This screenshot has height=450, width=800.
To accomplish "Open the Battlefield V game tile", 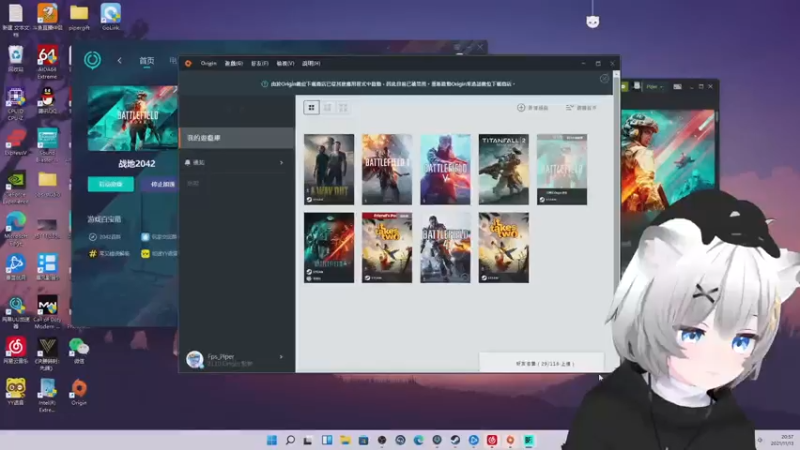I will 445,169.
